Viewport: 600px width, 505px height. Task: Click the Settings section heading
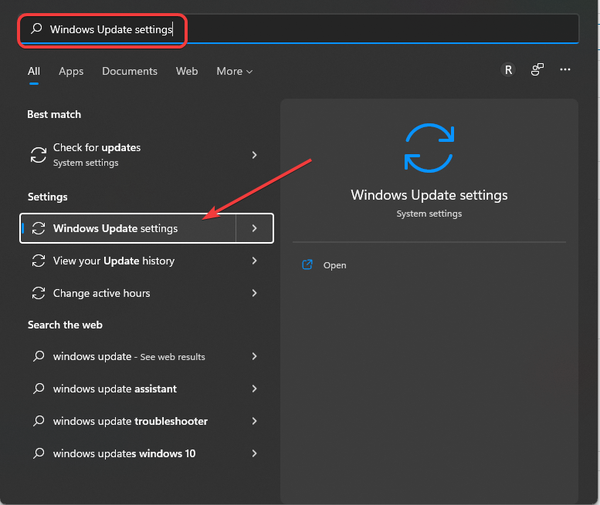[x=47, y=197]
